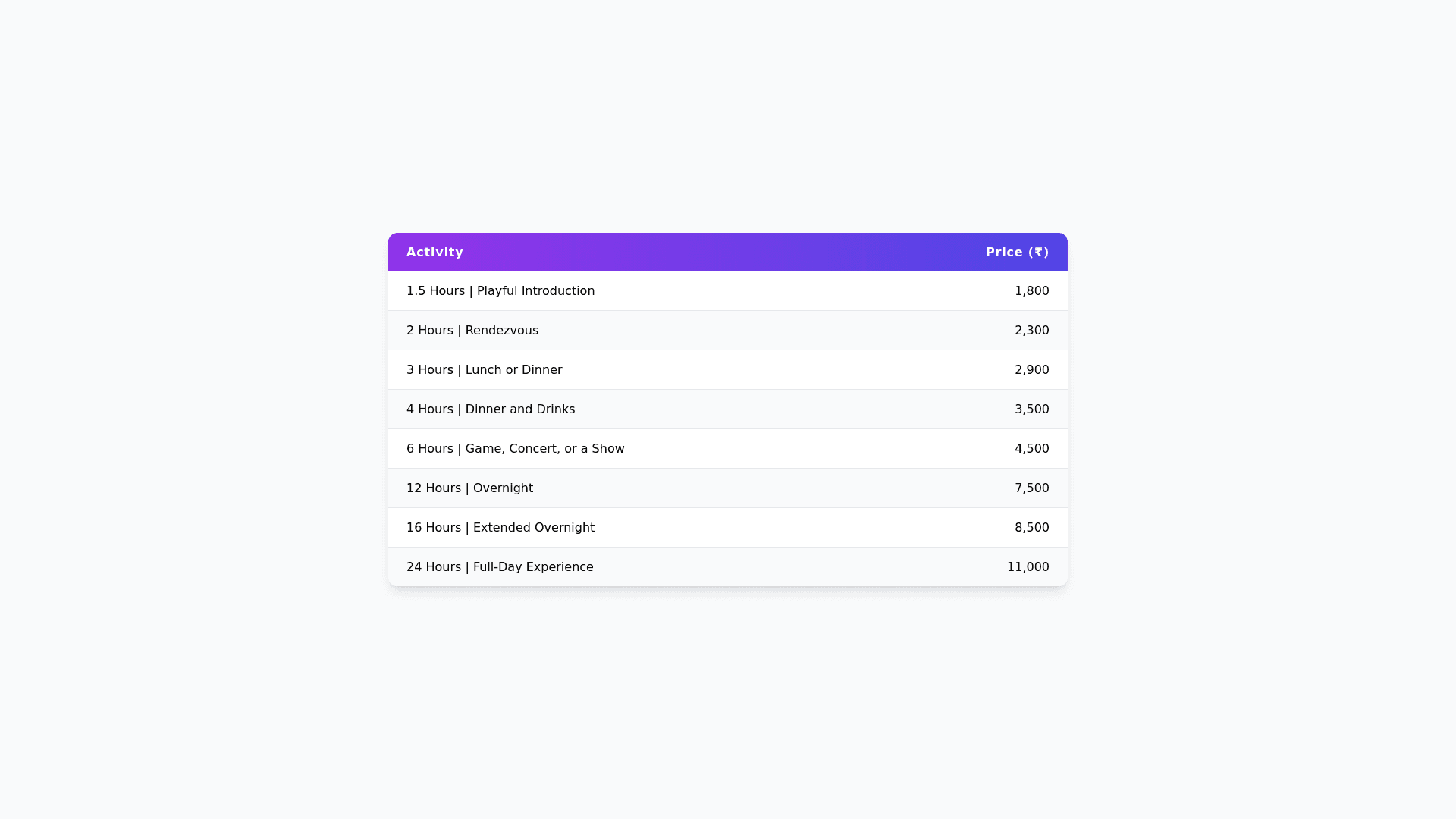1456x819 pixels.
Task: Select the Dinner and Drinks activity
Action: [519, 409]
